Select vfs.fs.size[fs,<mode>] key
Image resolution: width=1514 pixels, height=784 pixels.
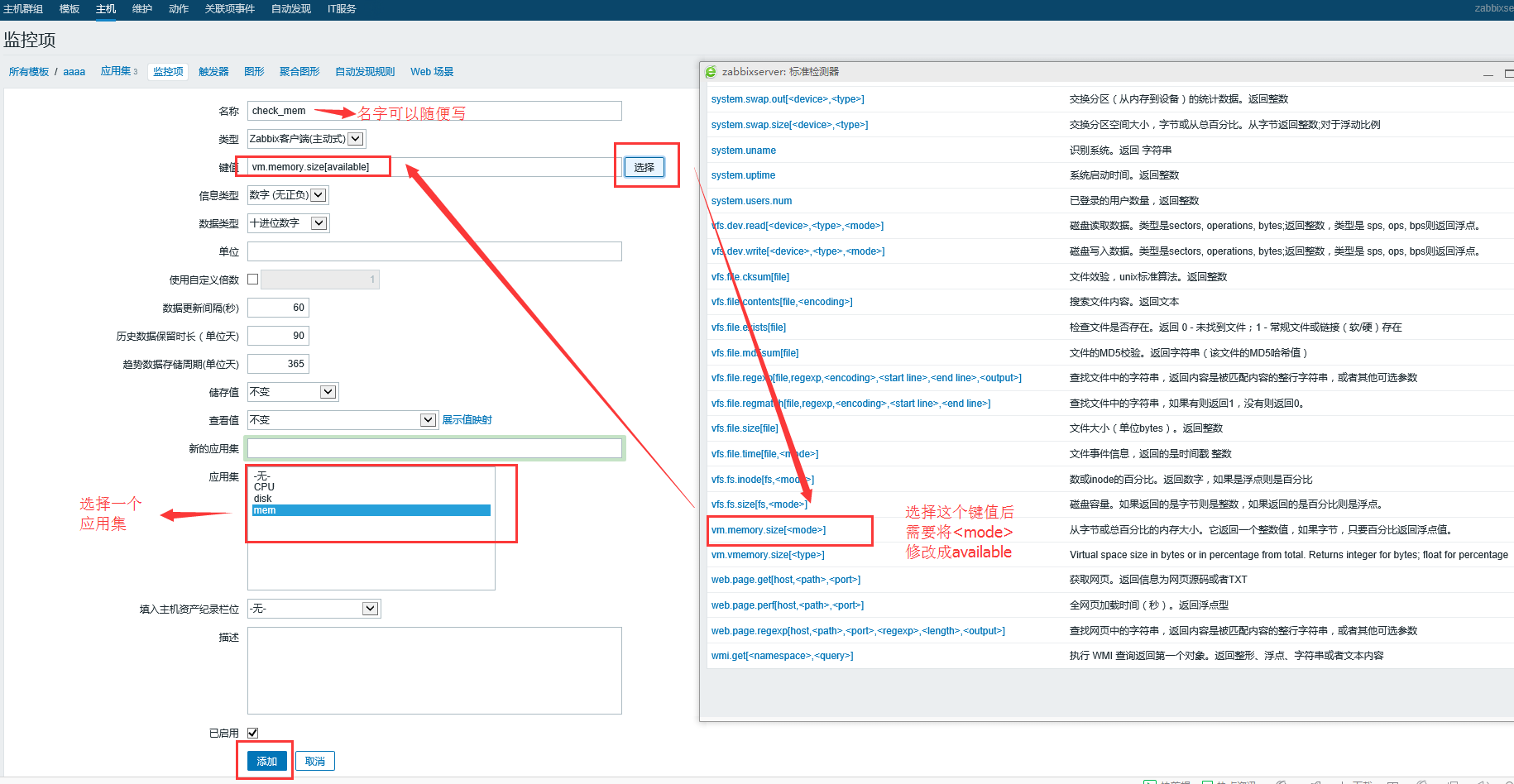click(759, 504)
